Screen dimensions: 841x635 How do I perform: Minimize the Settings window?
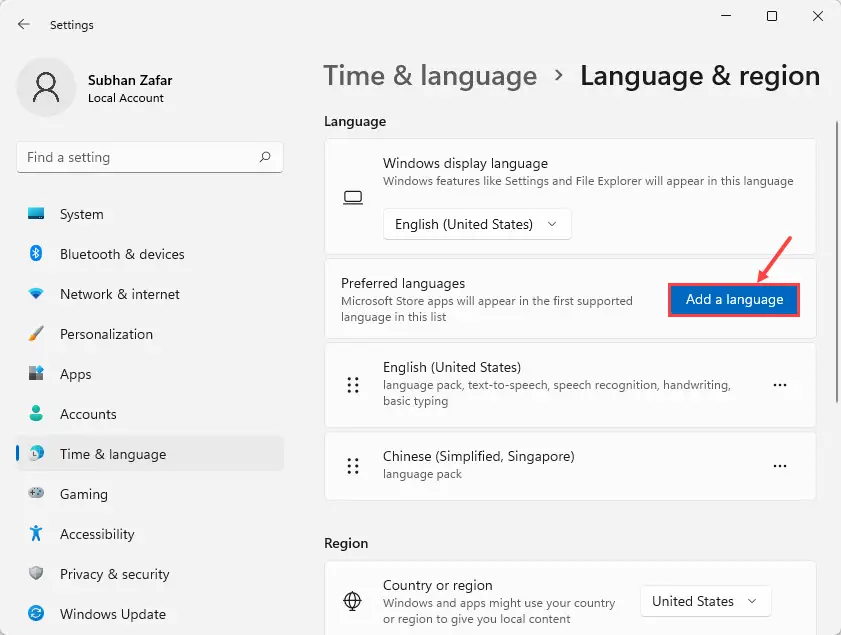(726, 16)
